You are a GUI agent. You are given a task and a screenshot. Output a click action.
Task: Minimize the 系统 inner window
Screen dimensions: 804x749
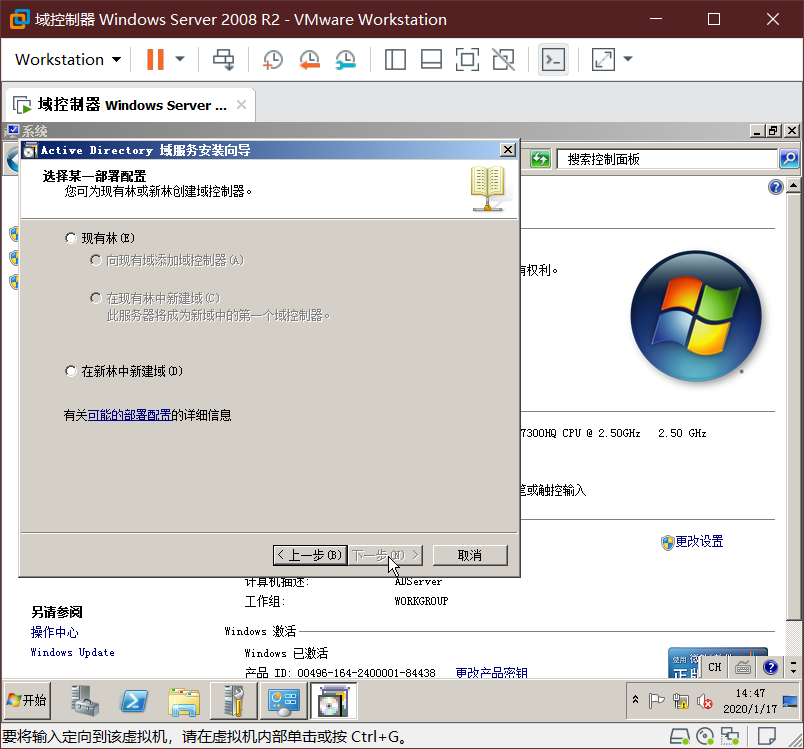(757, 130)
